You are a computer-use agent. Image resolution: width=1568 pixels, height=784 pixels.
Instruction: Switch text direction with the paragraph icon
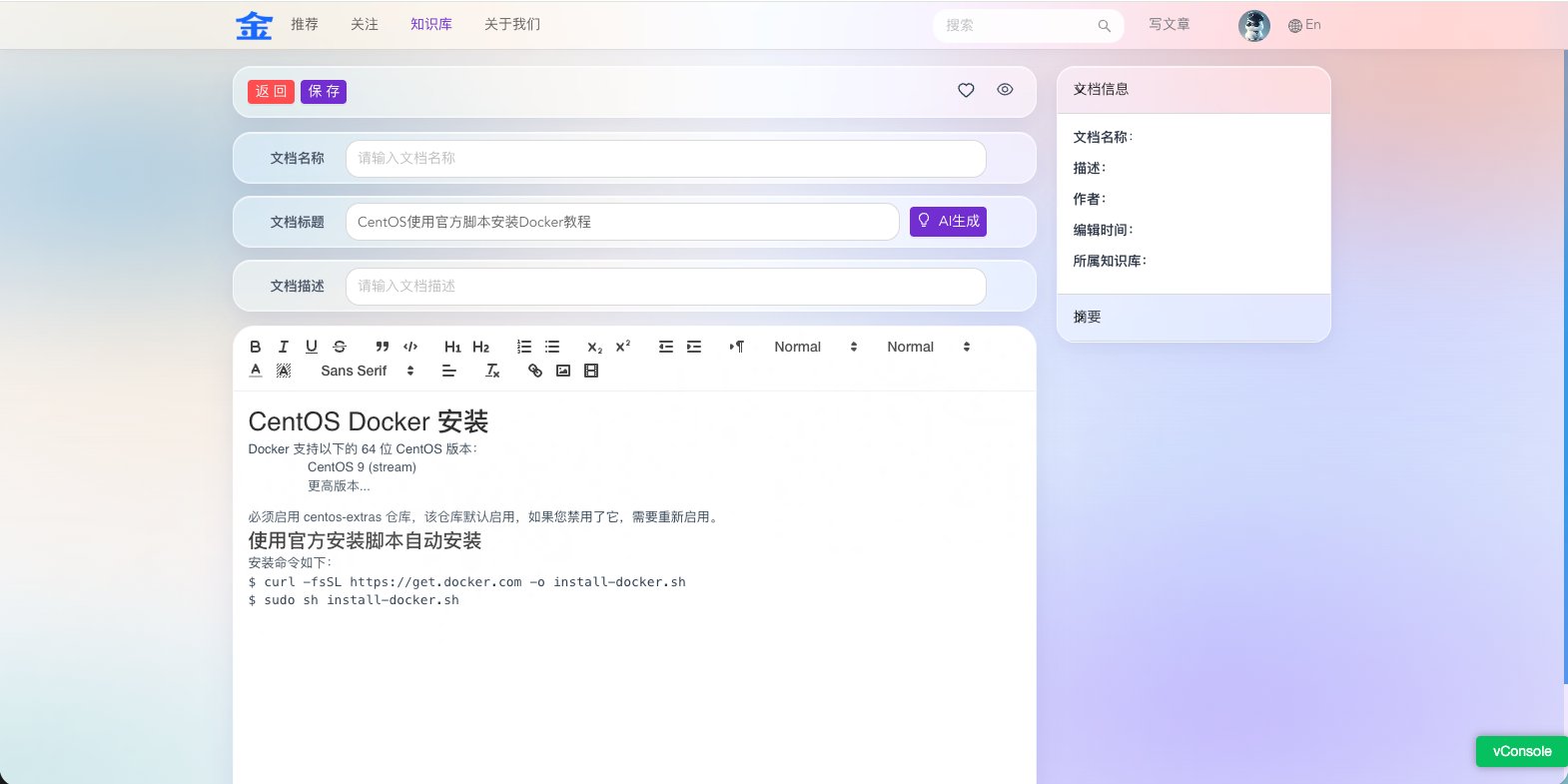click(737, 347)
